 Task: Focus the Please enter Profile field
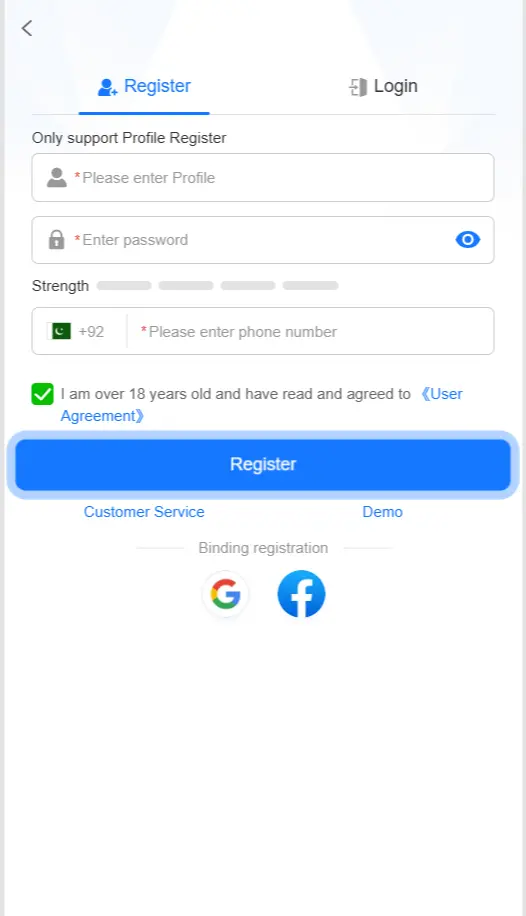(x=263, y=178)
